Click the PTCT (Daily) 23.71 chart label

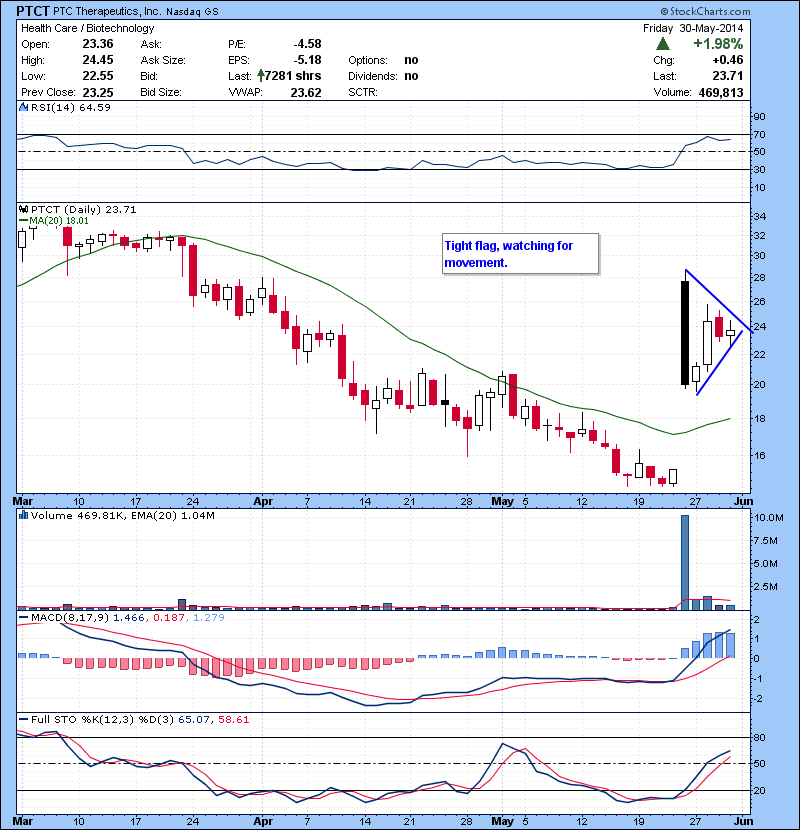pos(84,210)
